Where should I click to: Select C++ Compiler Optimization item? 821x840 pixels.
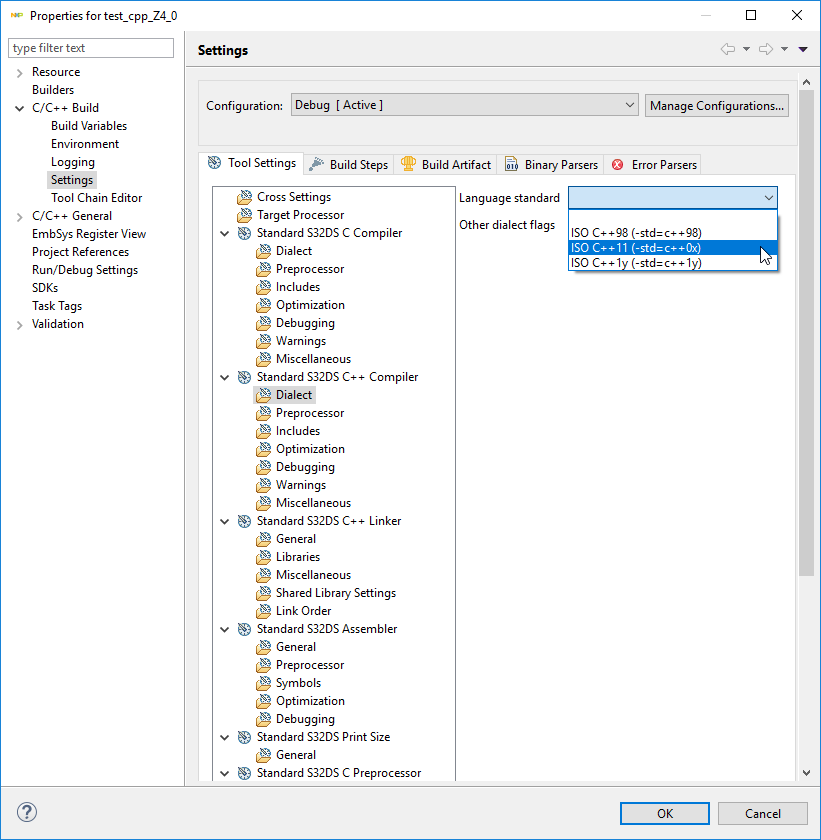click(310, 449)
